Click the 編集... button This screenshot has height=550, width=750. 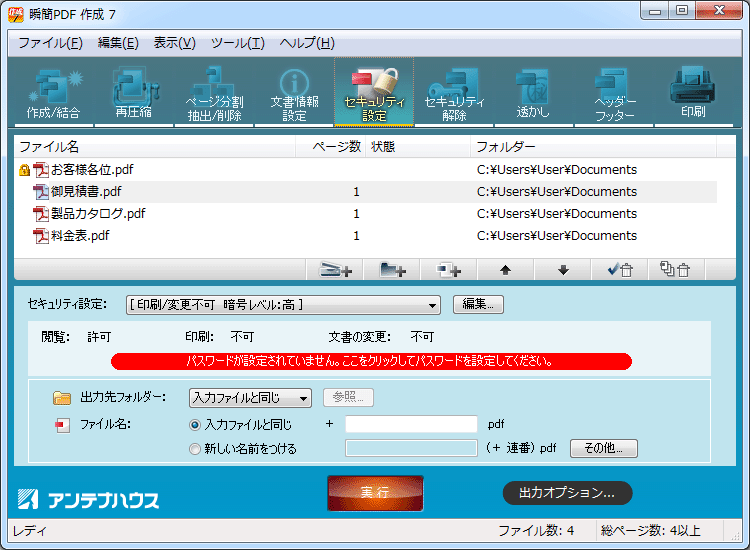pyautogui.click(x=478, y=304)
